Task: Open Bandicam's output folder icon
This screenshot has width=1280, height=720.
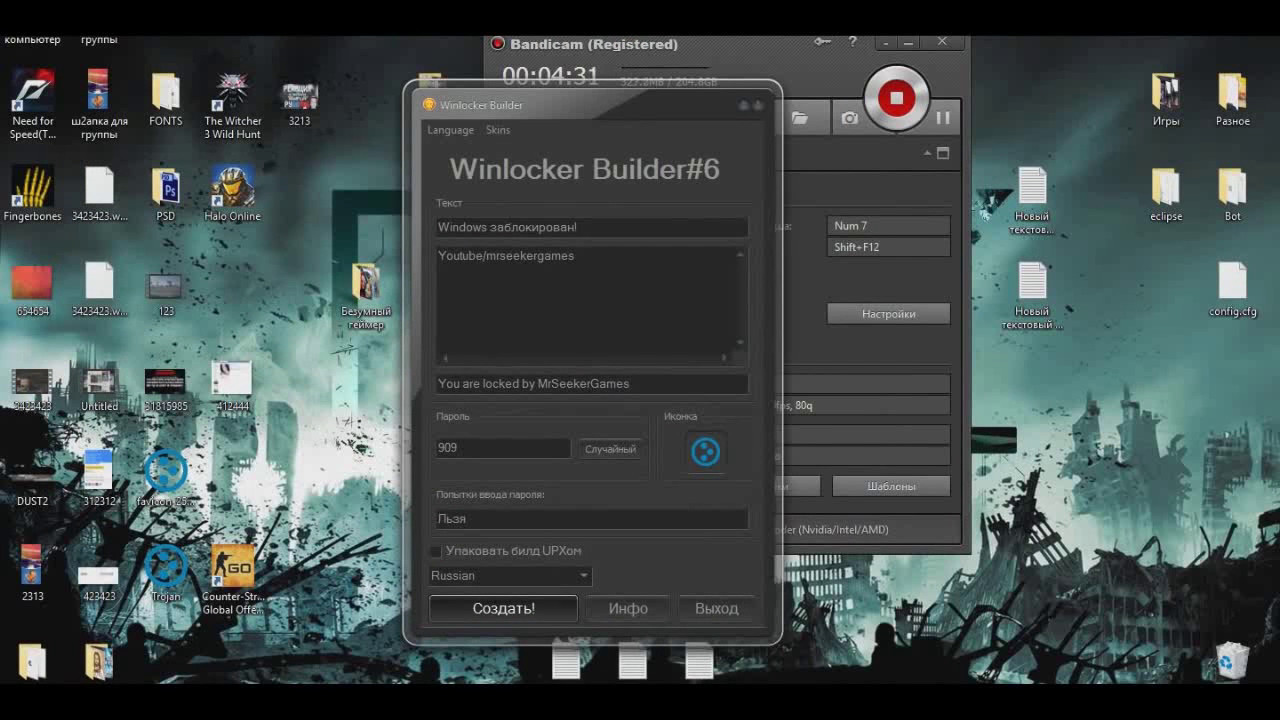Action: coord(800,118)
